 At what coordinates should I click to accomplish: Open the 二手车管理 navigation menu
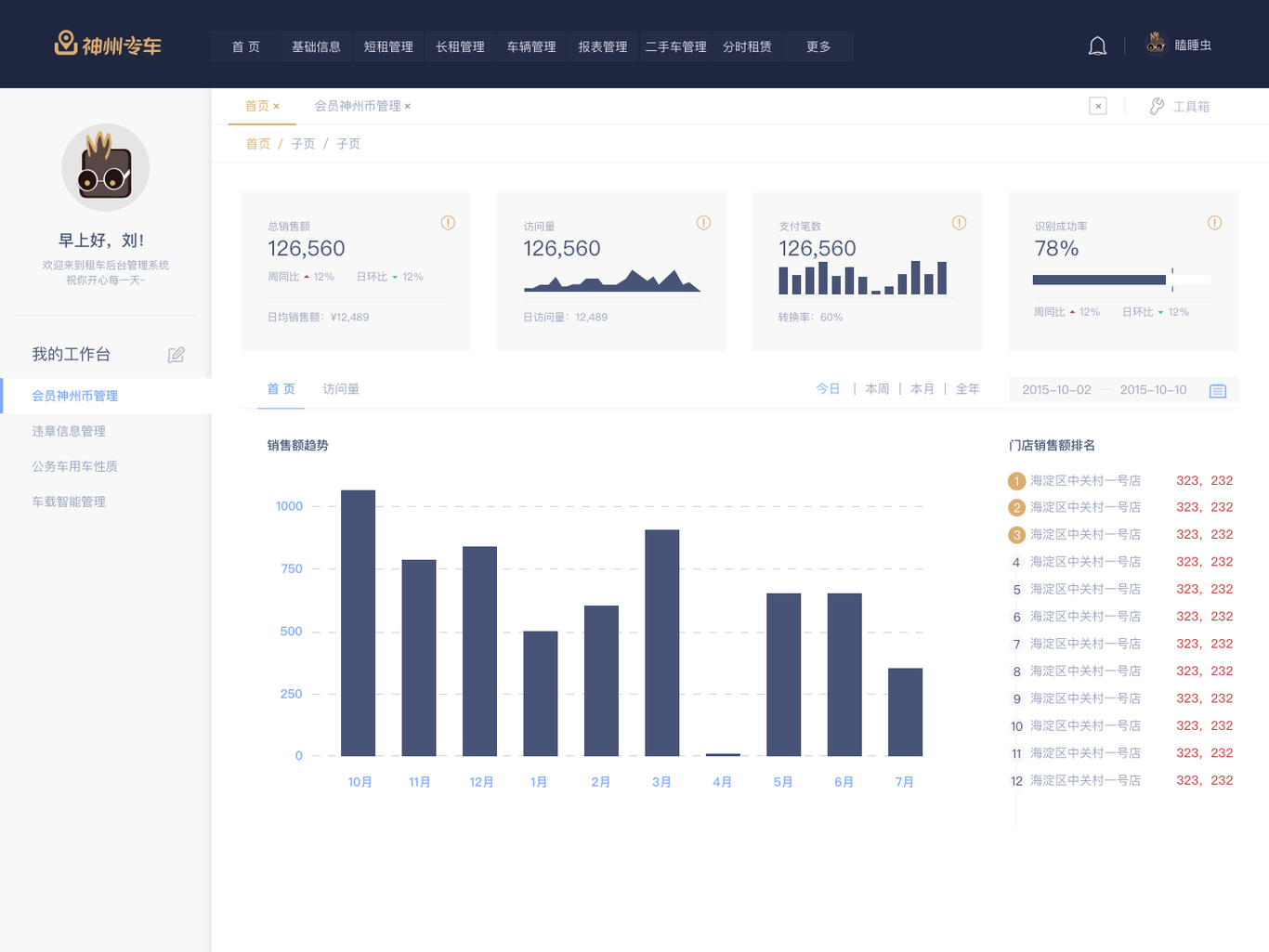click(x=675, y=46)
